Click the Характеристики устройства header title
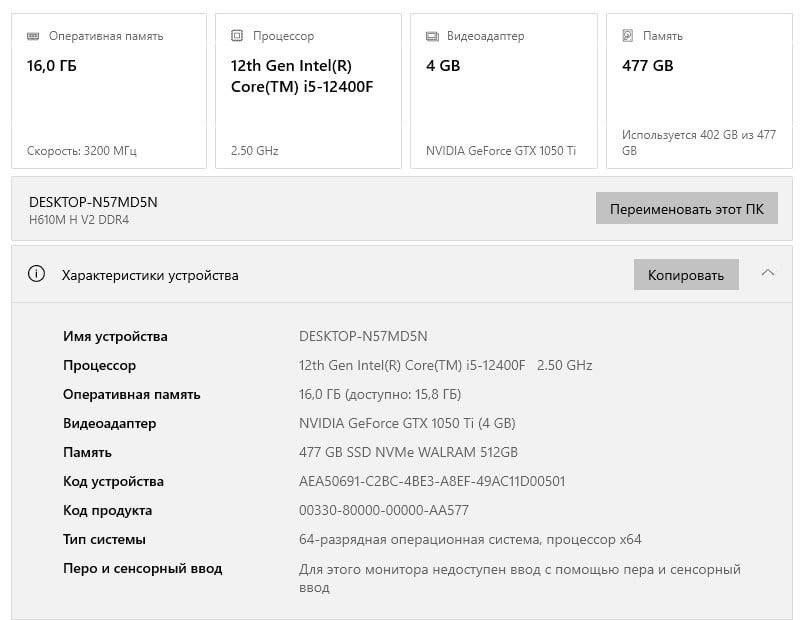Image resolution: width=802 pixels, height=620 pixels. click(150, 275)
